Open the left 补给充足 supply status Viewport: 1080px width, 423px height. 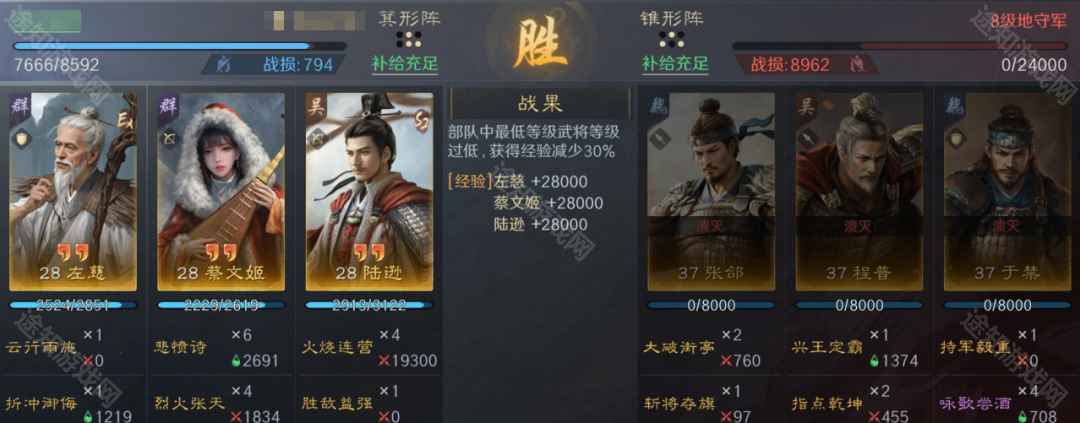point(405,64)
